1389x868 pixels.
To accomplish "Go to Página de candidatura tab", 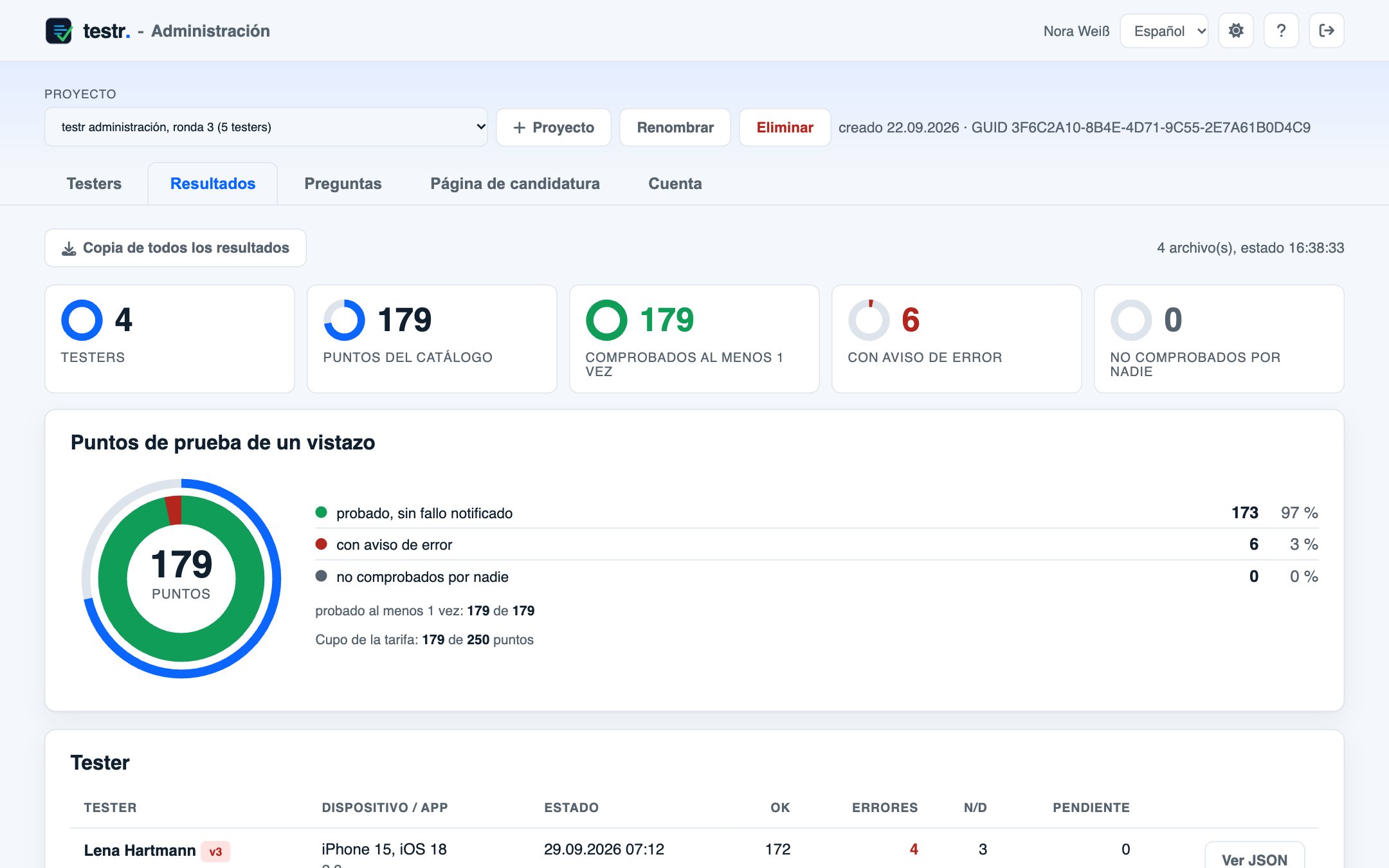I will [x=515, y=184].
